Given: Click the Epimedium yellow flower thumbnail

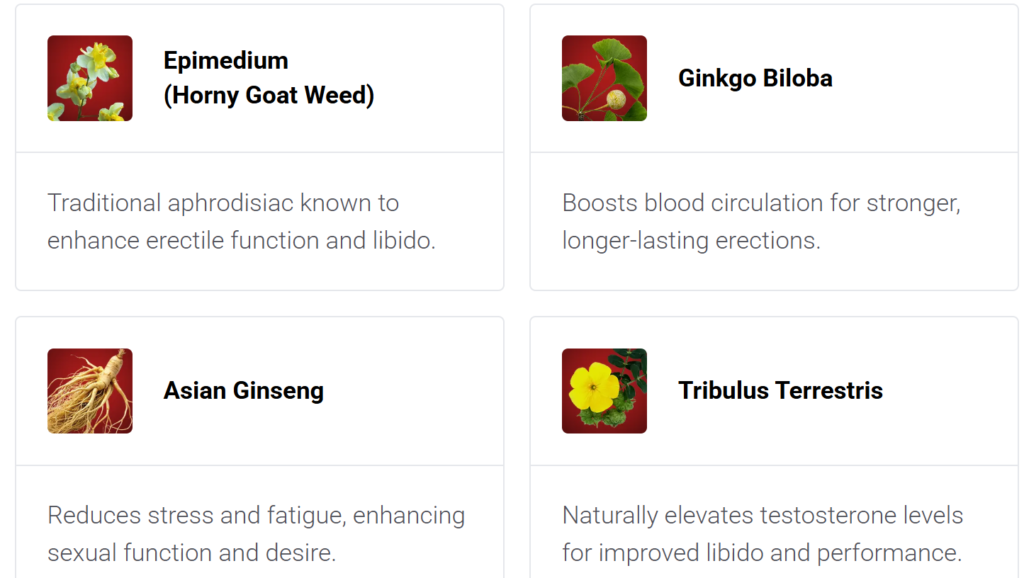Looking at the screenshot, I should coord(89,78).
